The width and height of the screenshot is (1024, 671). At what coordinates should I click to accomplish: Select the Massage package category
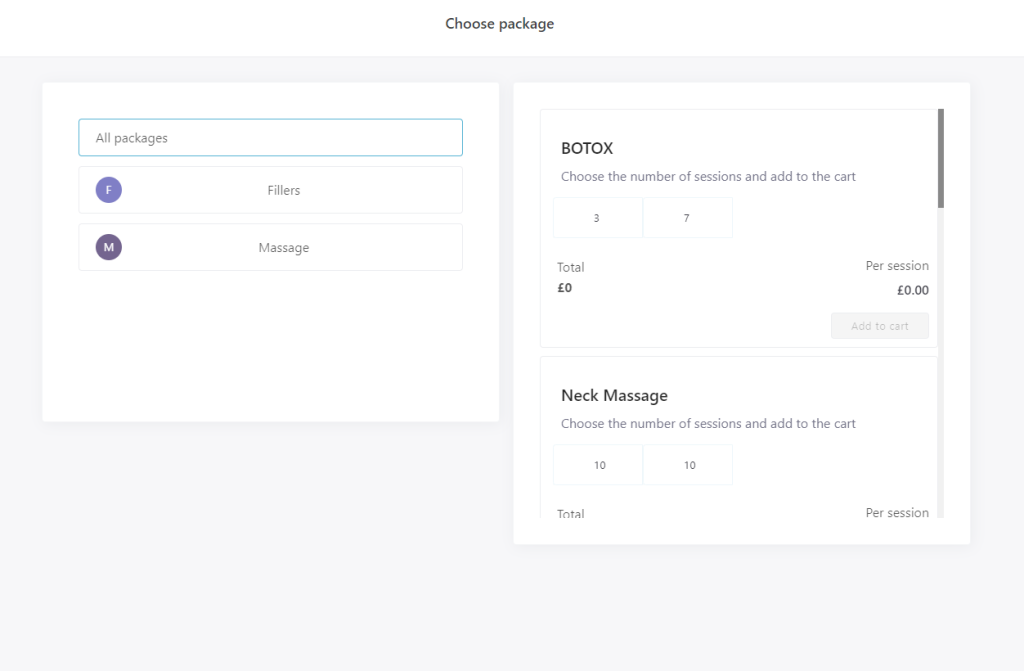click(x=283, y=247)
